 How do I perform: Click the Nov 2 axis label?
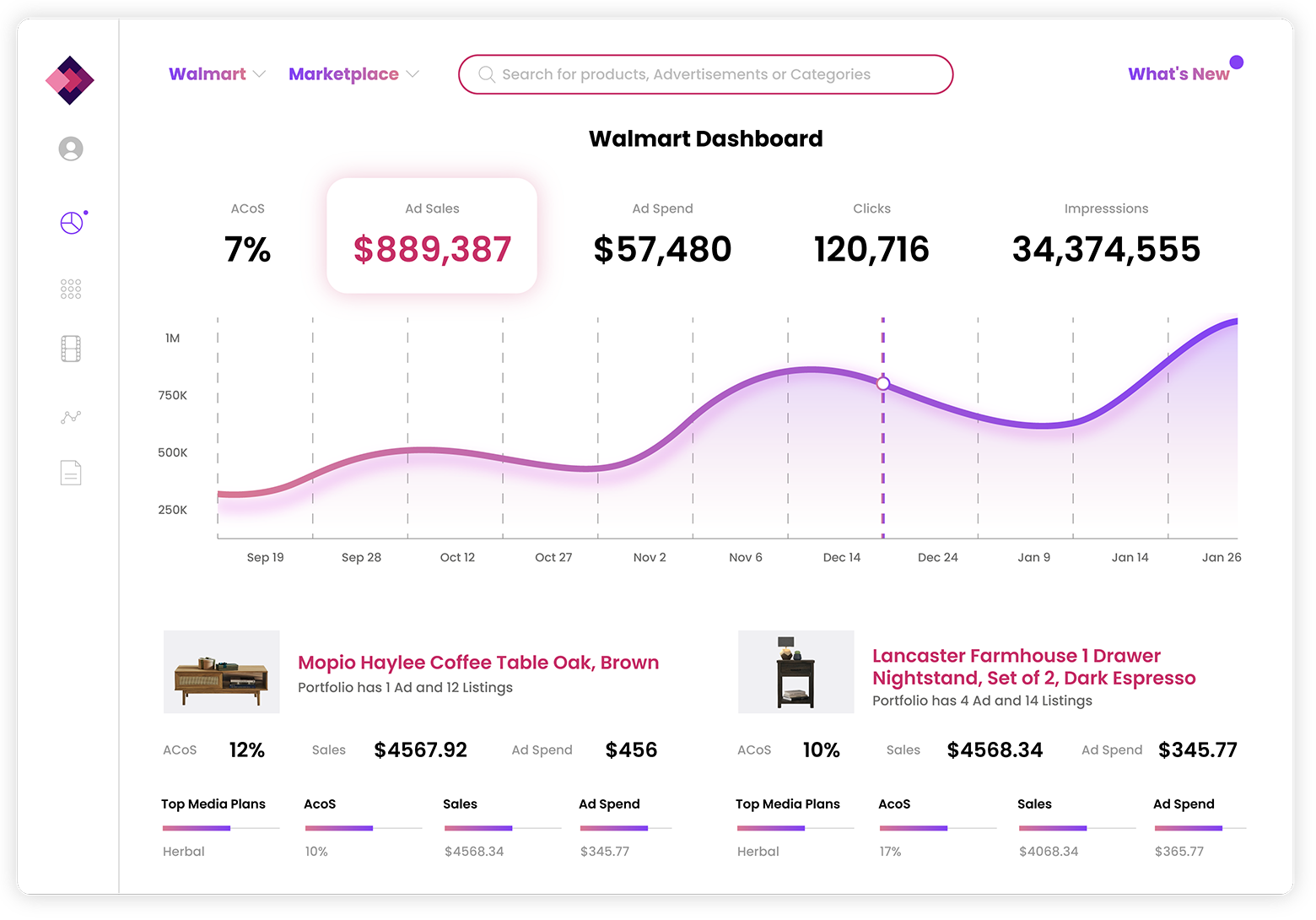point(650,557)
